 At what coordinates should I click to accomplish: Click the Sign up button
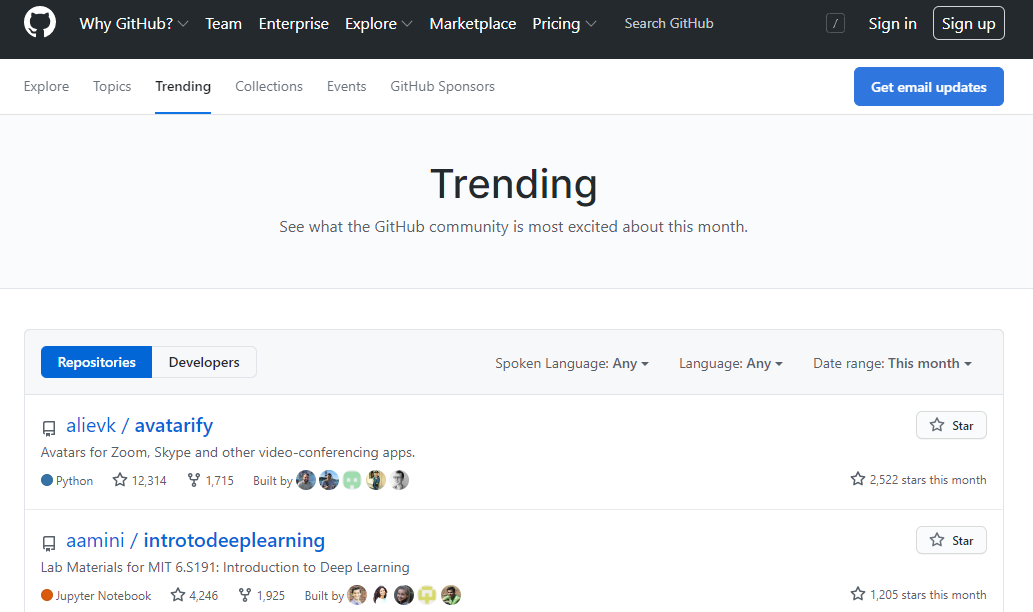pos(968,23)
